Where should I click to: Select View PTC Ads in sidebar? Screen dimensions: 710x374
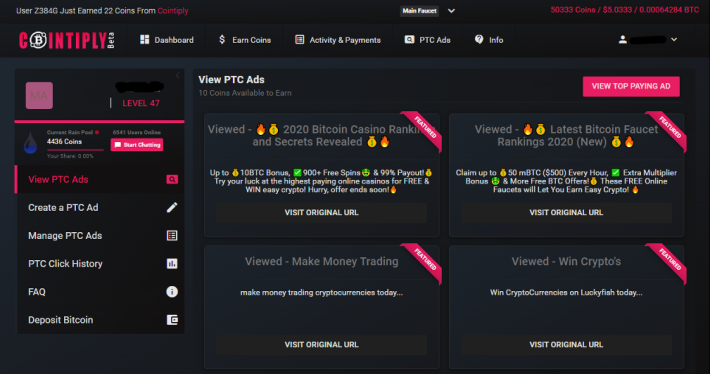click(x=101, y=180)
